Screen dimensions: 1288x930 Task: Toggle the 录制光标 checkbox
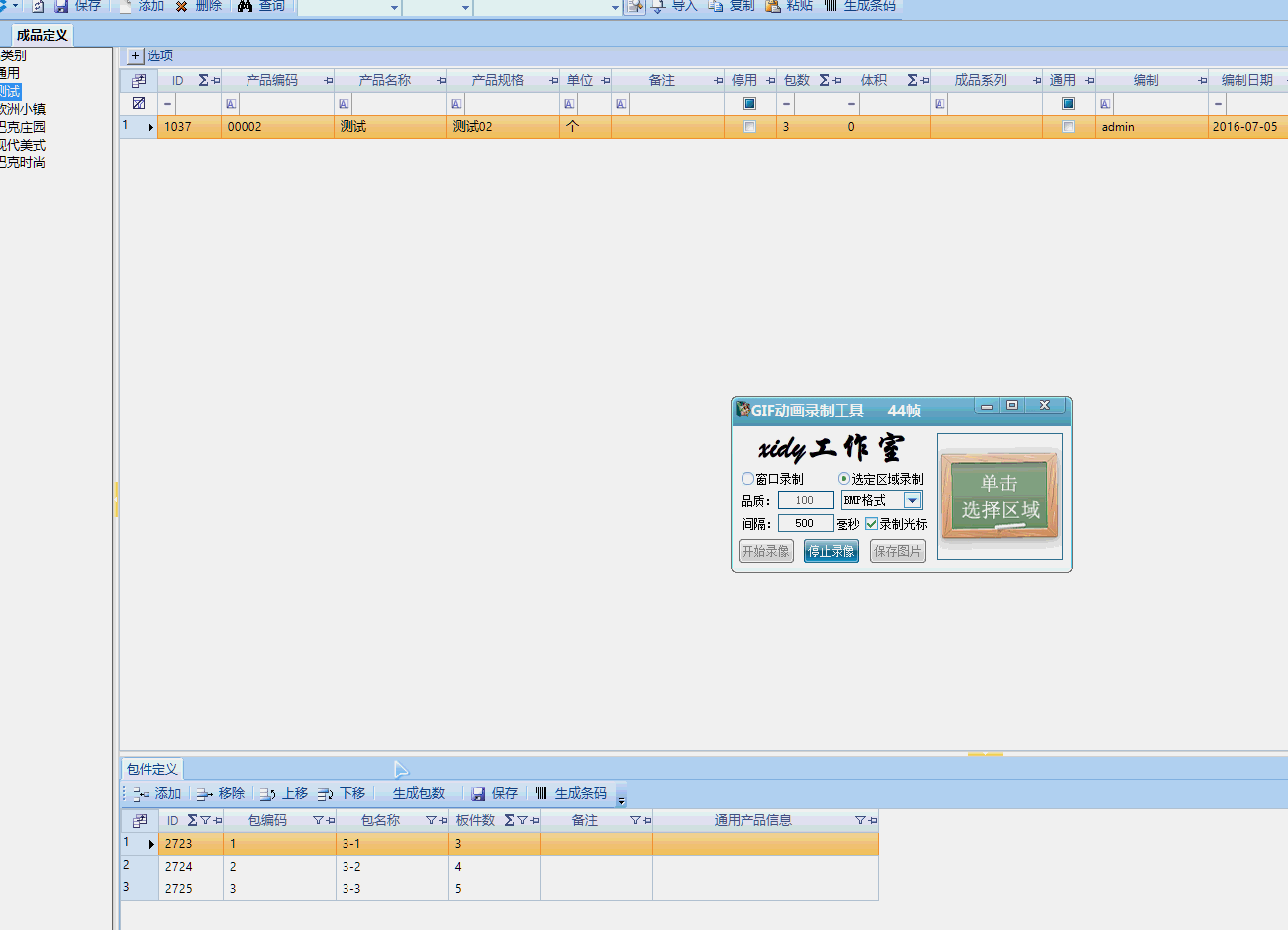point(871,524)
